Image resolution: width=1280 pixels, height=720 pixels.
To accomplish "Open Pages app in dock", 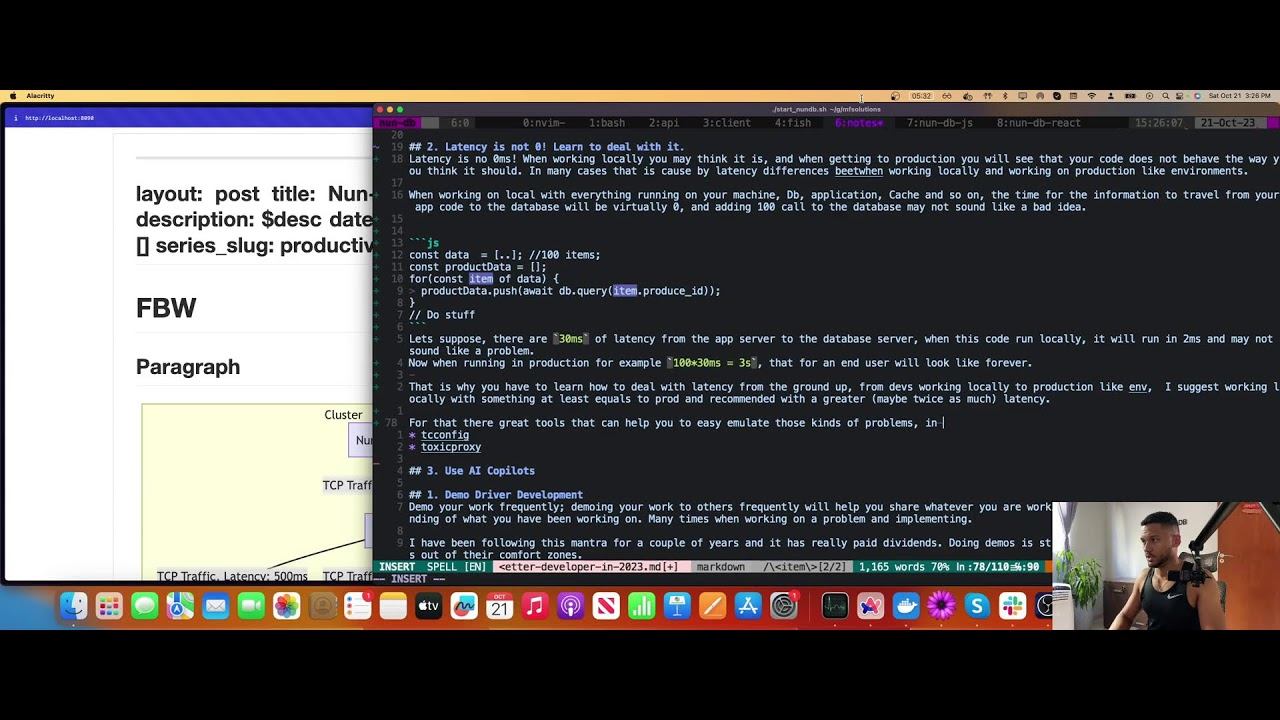I will 712,606.
